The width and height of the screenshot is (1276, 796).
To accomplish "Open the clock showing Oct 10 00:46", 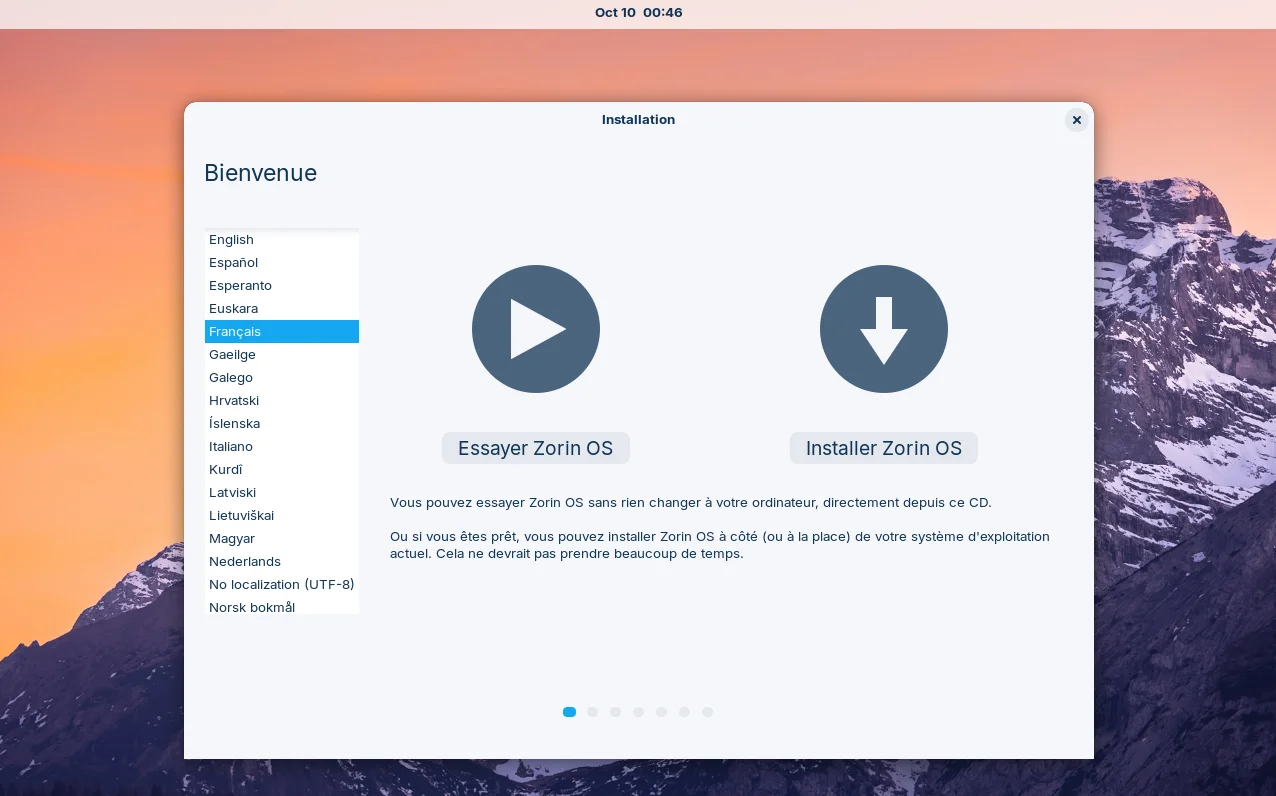I will [638, 13].
